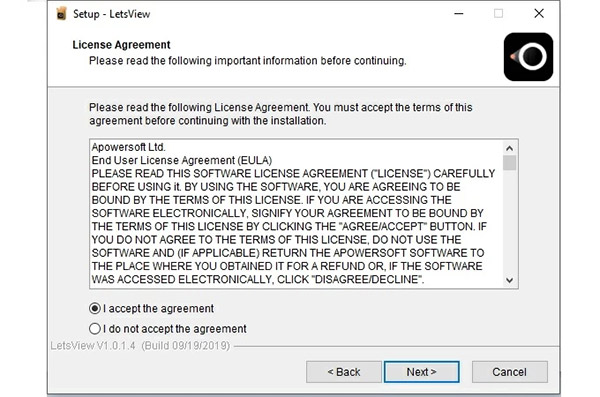Click the license scrollbar up arrow
This screenshot has width=600, height=397.
[x=509, y=148]
